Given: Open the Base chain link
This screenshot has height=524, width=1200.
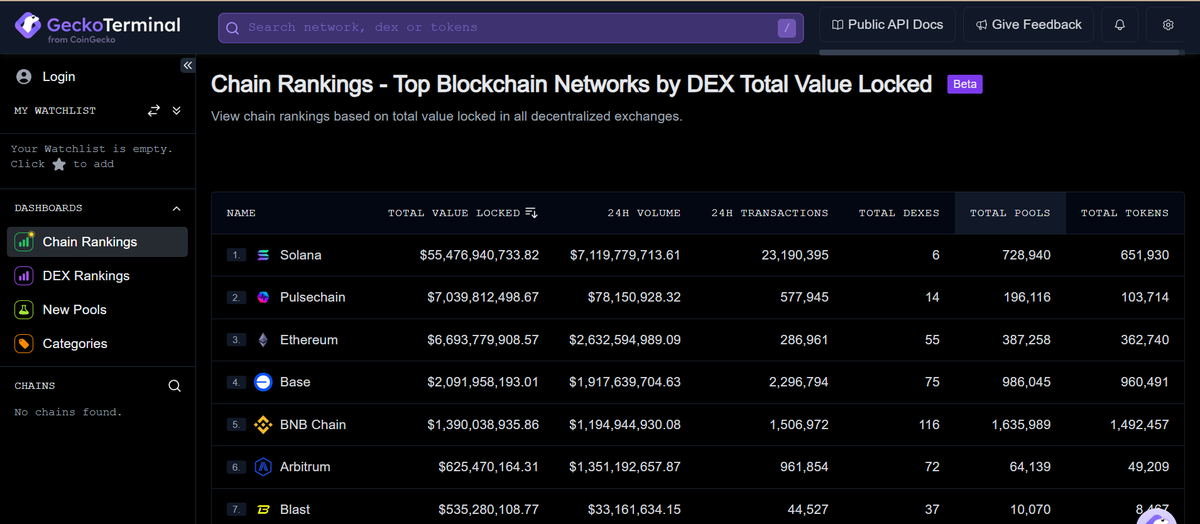Looking at the screenshot, I should pos(295,382).
